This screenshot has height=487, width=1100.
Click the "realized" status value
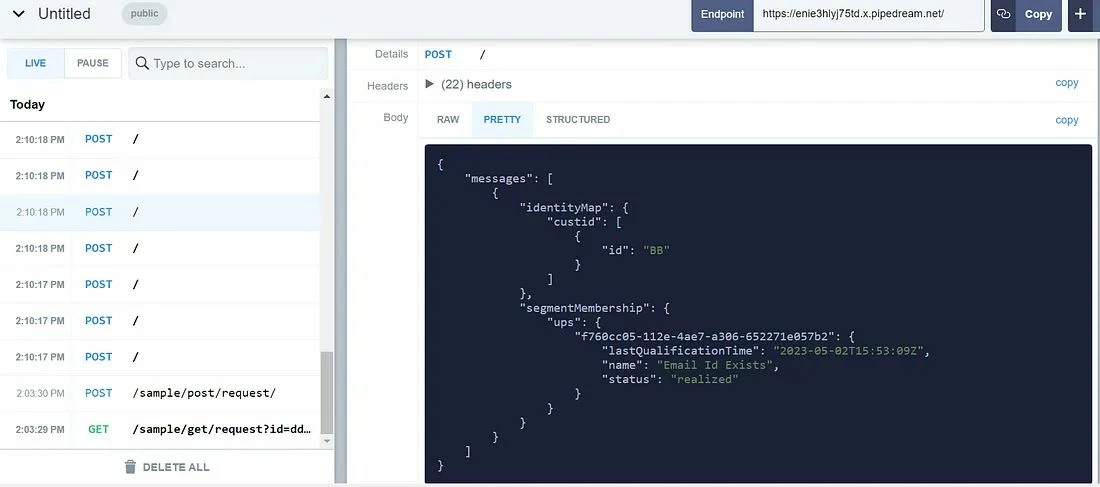coord(704,380)
